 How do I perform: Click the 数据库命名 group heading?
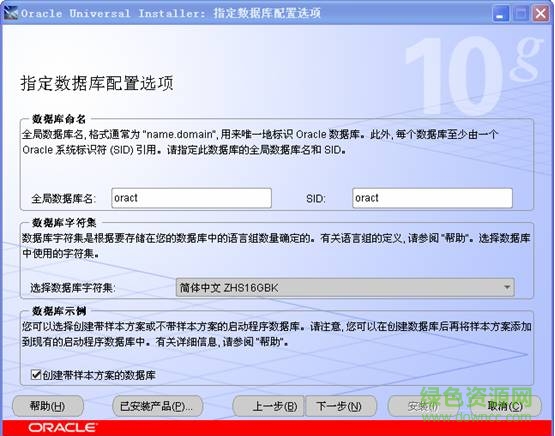(x=59, y=119)
